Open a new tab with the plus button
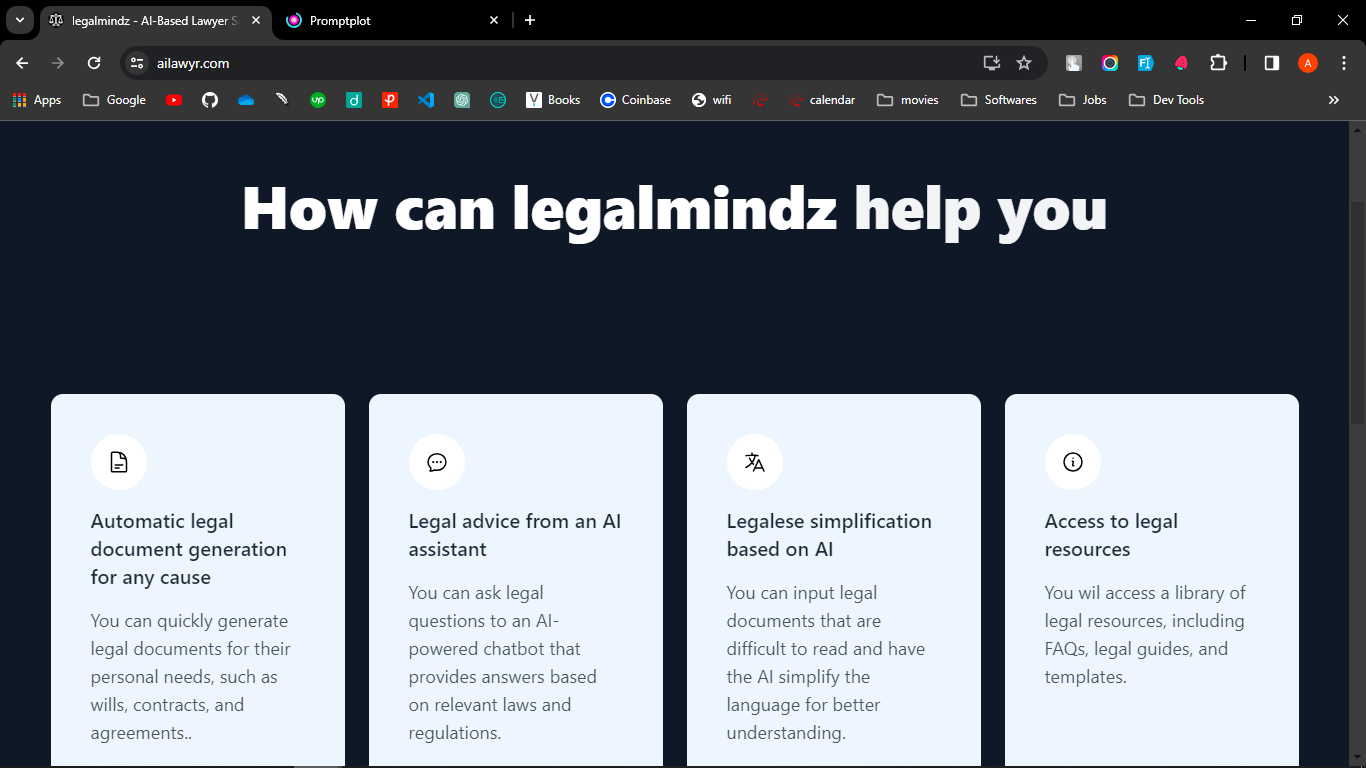This screenshot has width=1366, height=768. [x=530, y=20]
